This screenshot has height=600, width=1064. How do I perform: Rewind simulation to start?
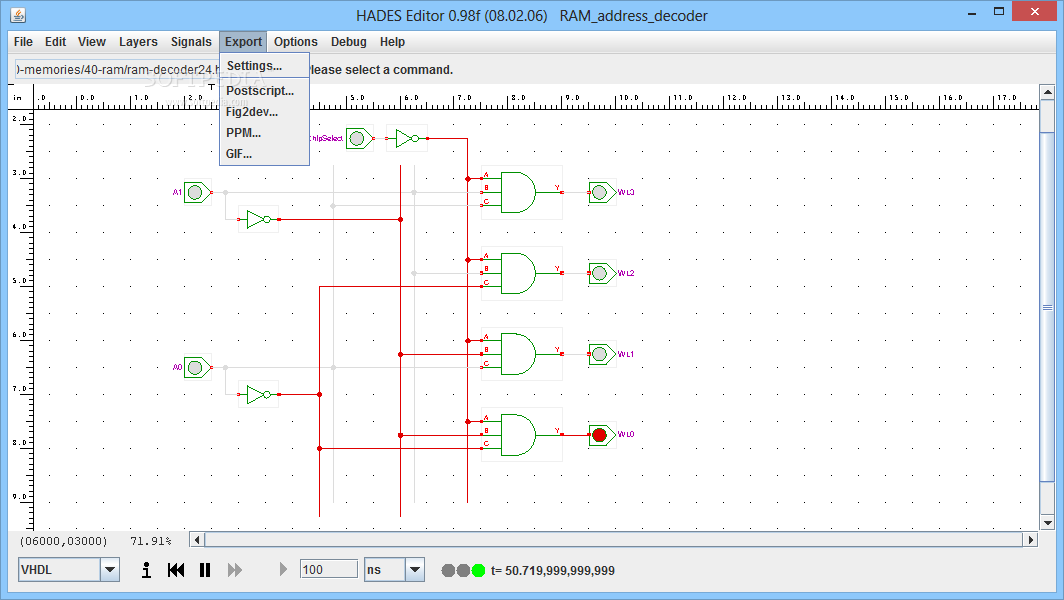point(176,570)
